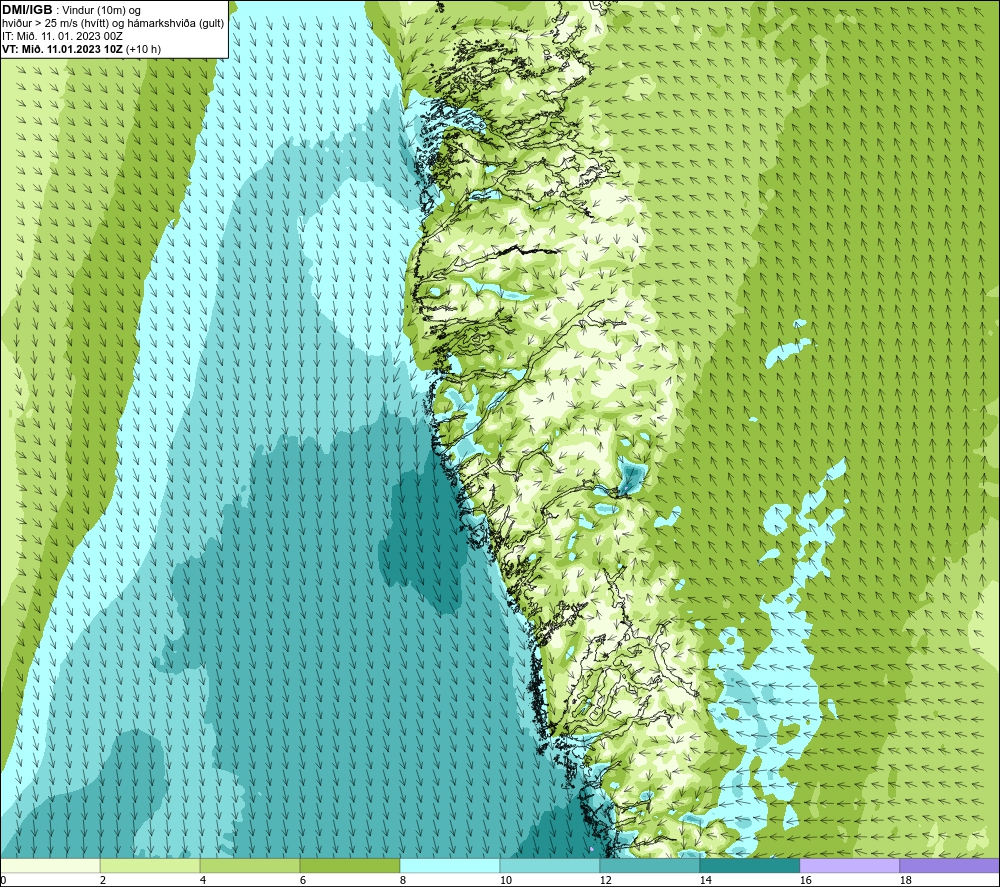1000x887 pixels.
Task: Click the 'hviður > 25 m/s (hvítt)' text line
Action: [x=113, y=24]
